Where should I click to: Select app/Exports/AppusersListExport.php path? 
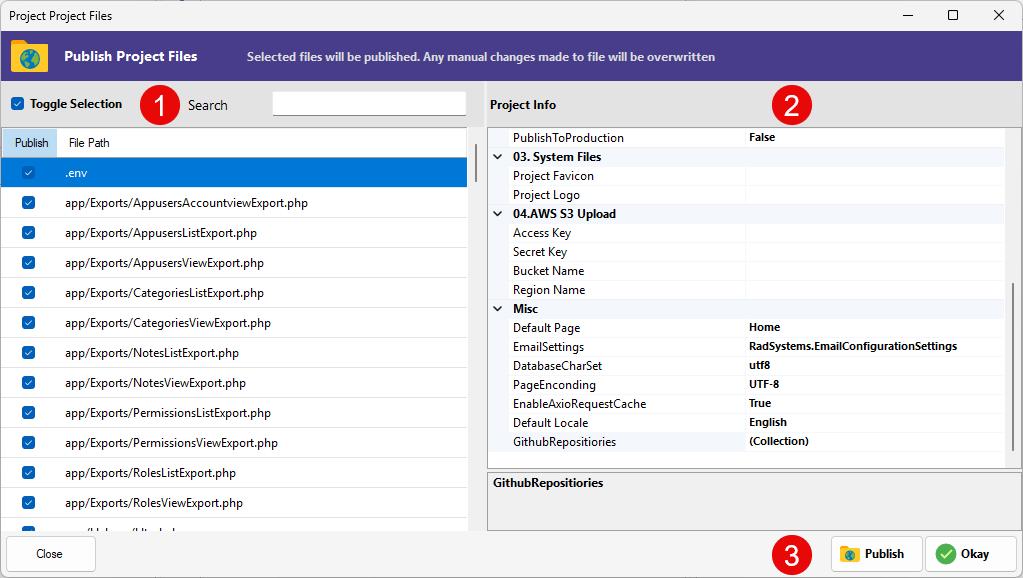tap(161, 233)
